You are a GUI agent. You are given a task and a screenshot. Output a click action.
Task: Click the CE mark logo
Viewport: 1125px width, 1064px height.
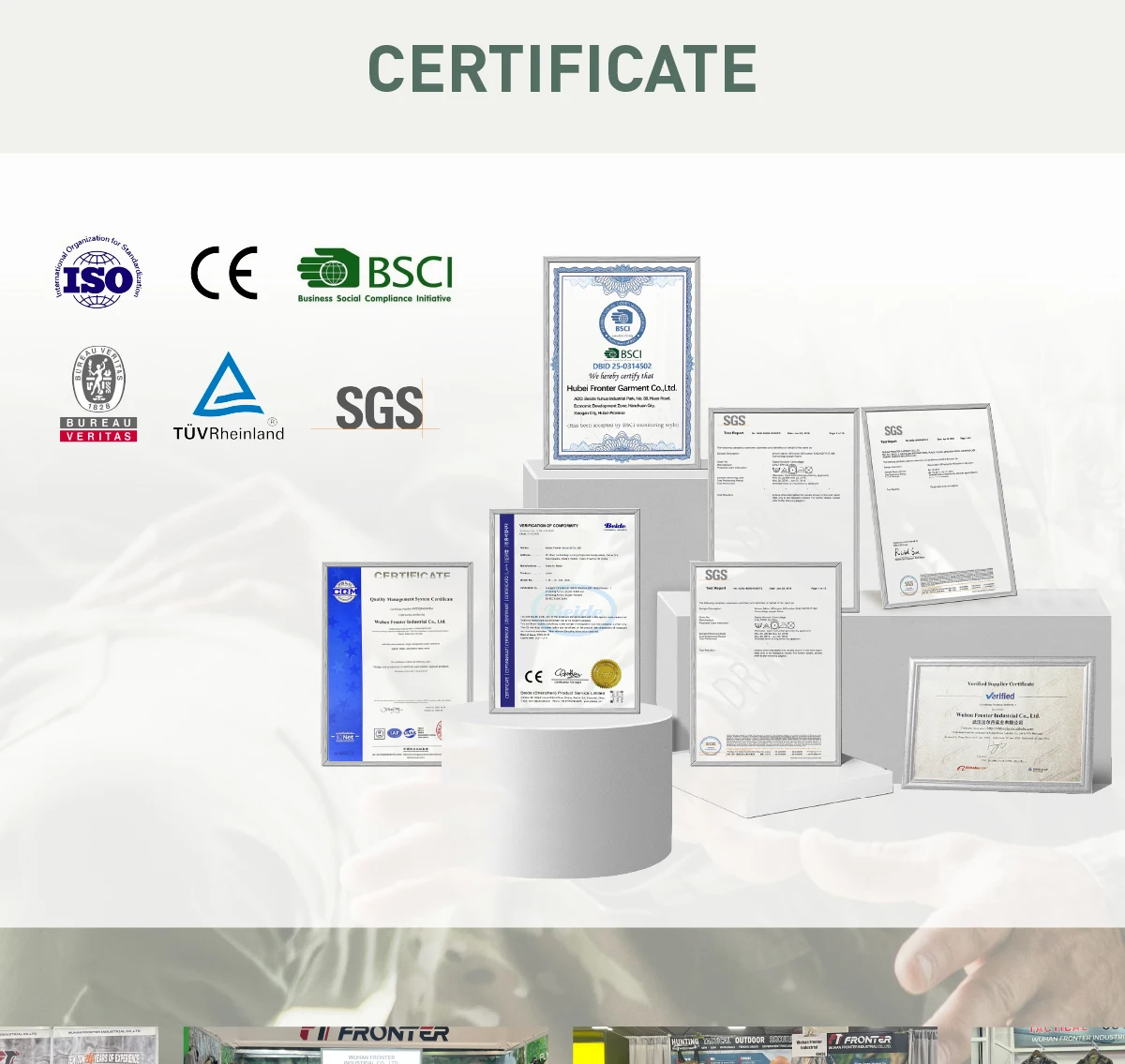tap(224, 274)
